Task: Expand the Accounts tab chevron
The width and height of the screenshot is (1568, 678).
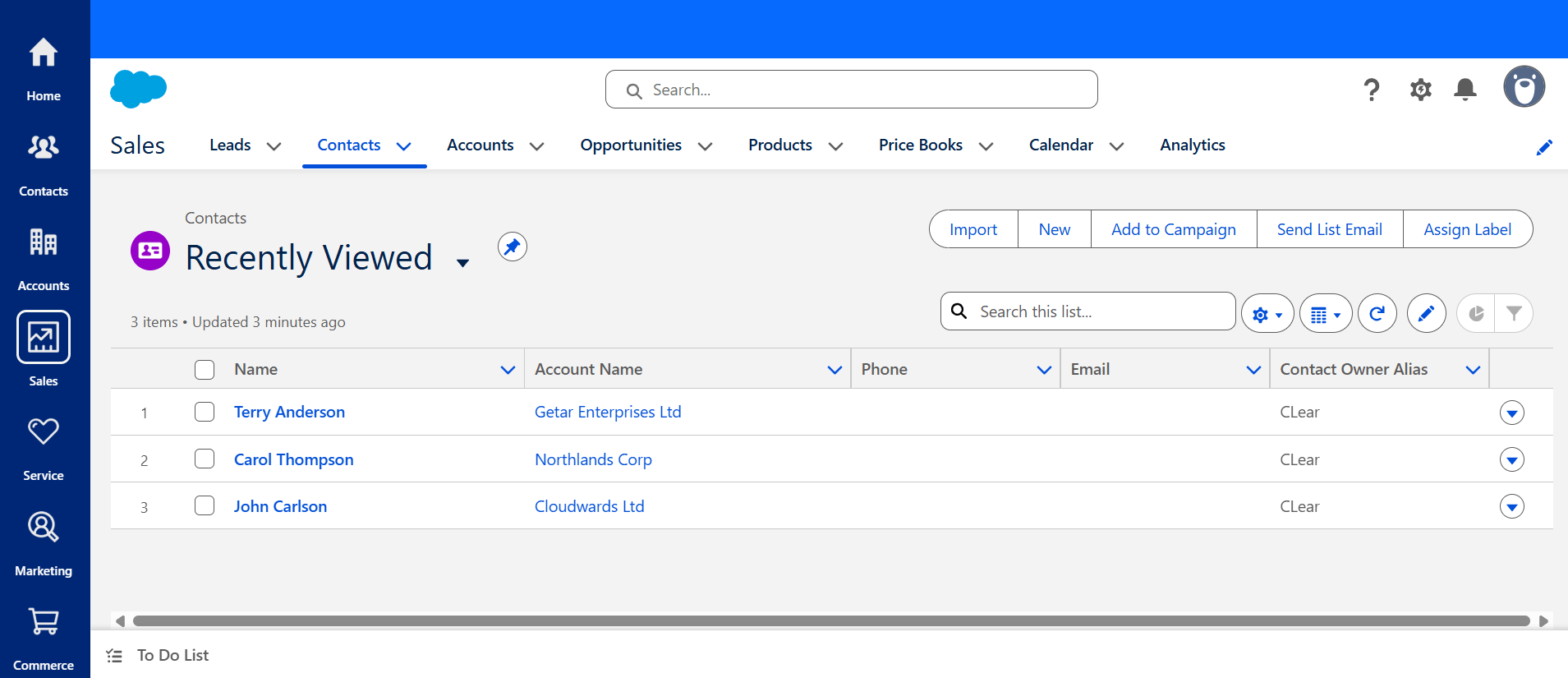Action: click(x=536, y=146)
